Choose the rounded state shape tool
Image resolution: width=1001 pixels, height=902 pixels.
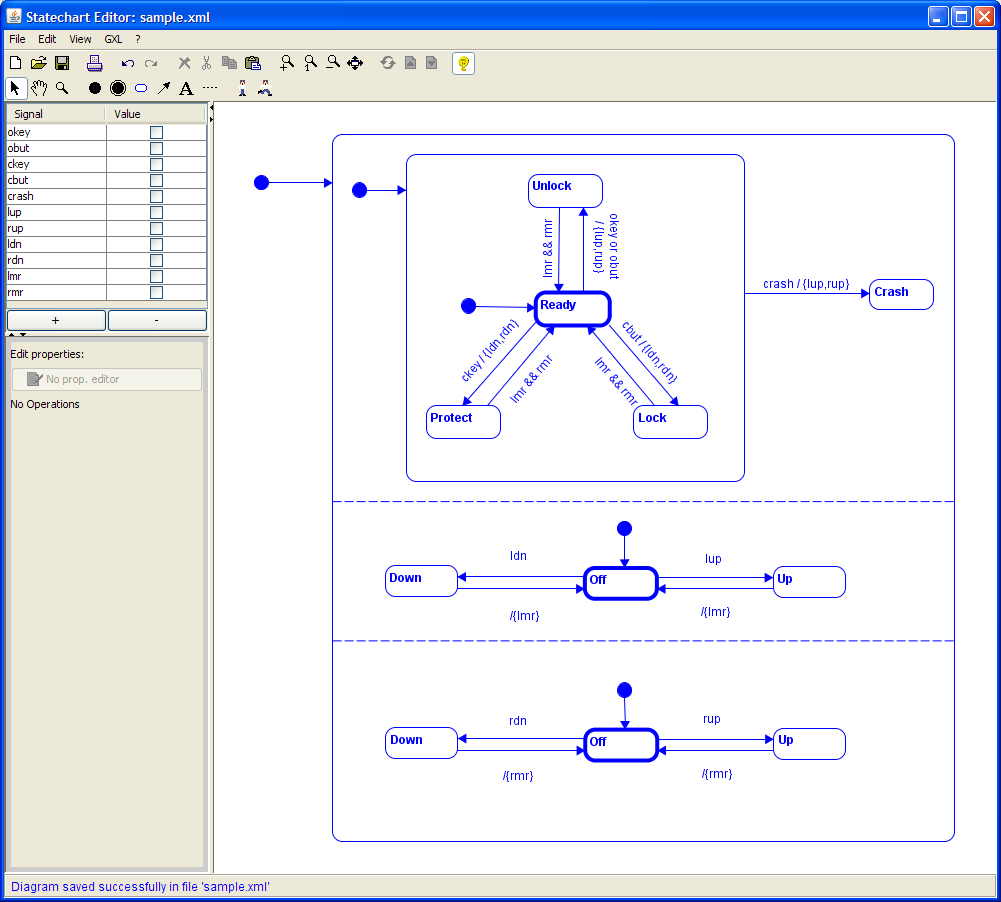point(141,88)
